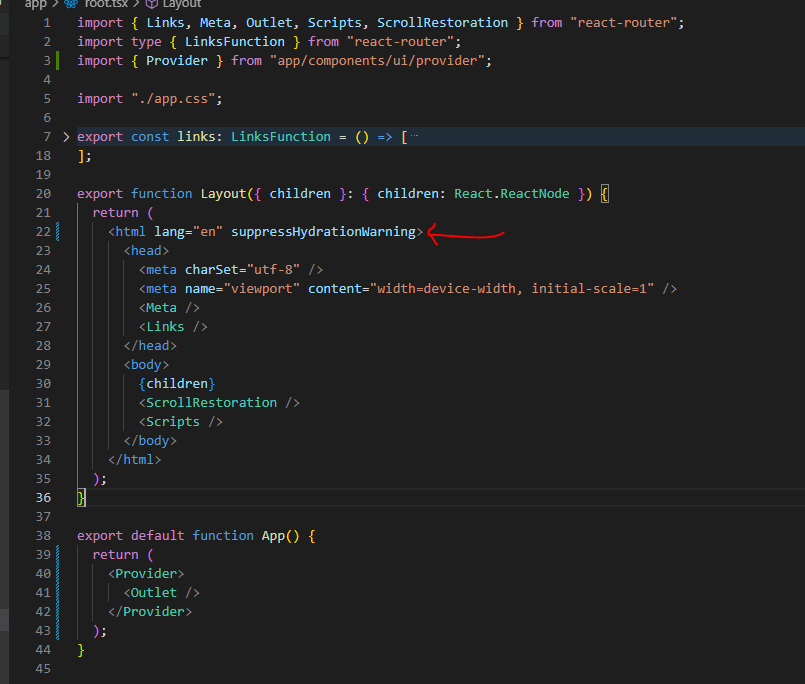Screen dimensions: 805x684
Task: Open the root.tsx breadcrumb item
Action: 106,4
